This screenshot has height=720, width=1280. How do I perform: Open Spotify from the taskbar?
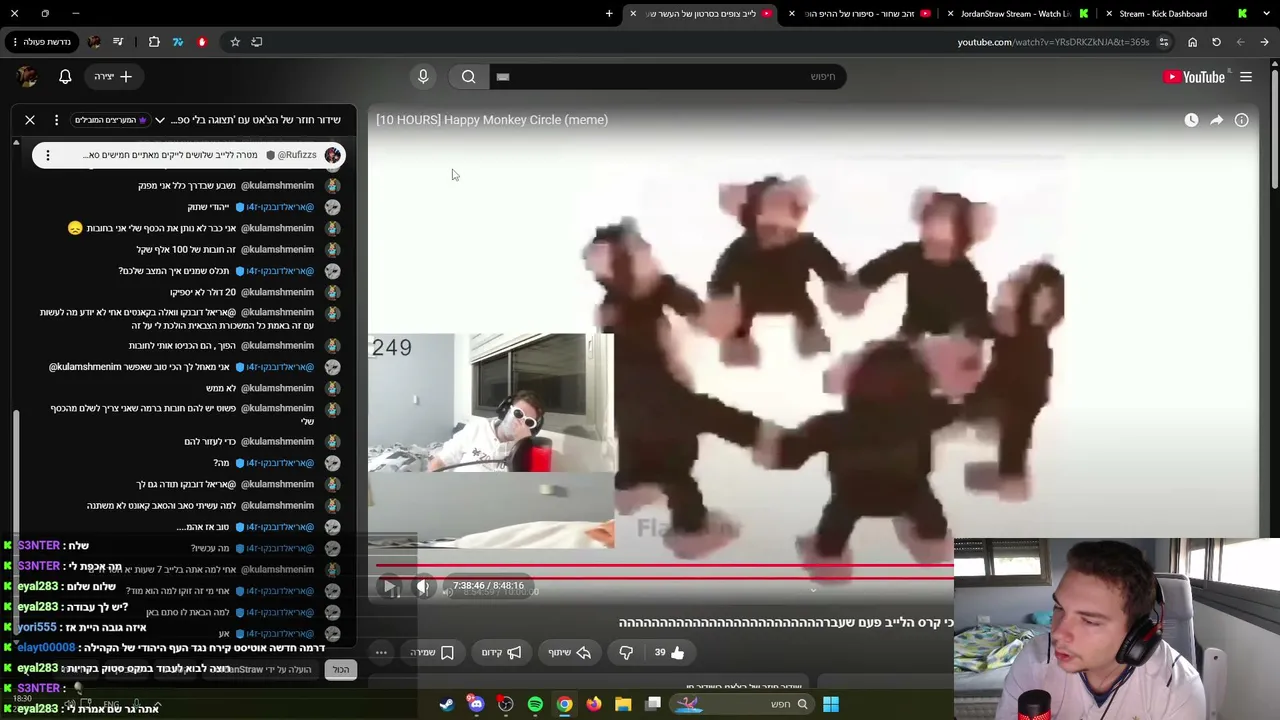click(x=535, y=704)
